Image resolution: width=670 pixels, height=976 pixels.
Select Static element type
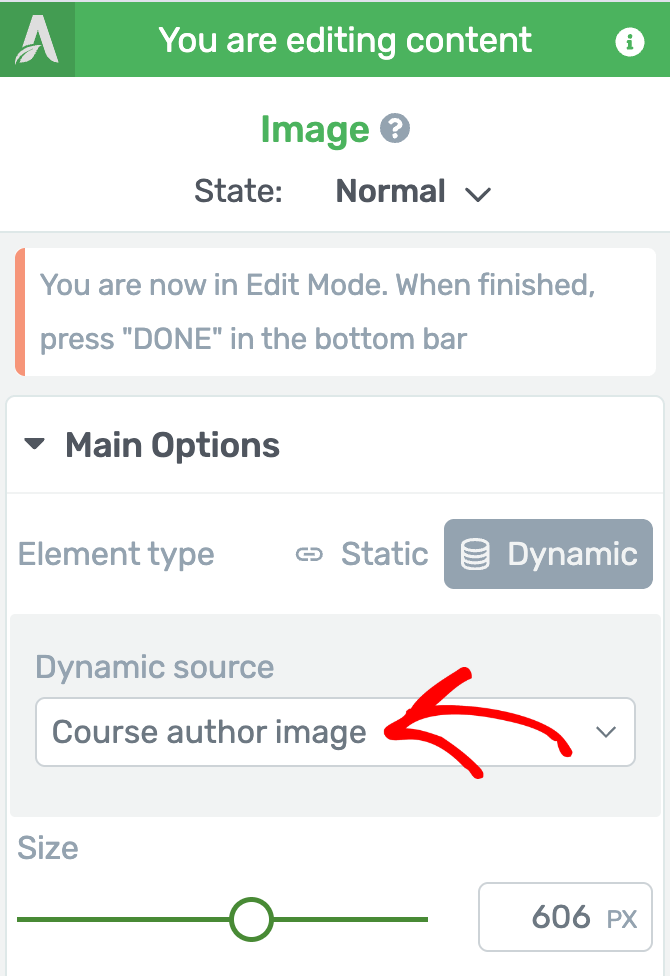click(361, 554)
